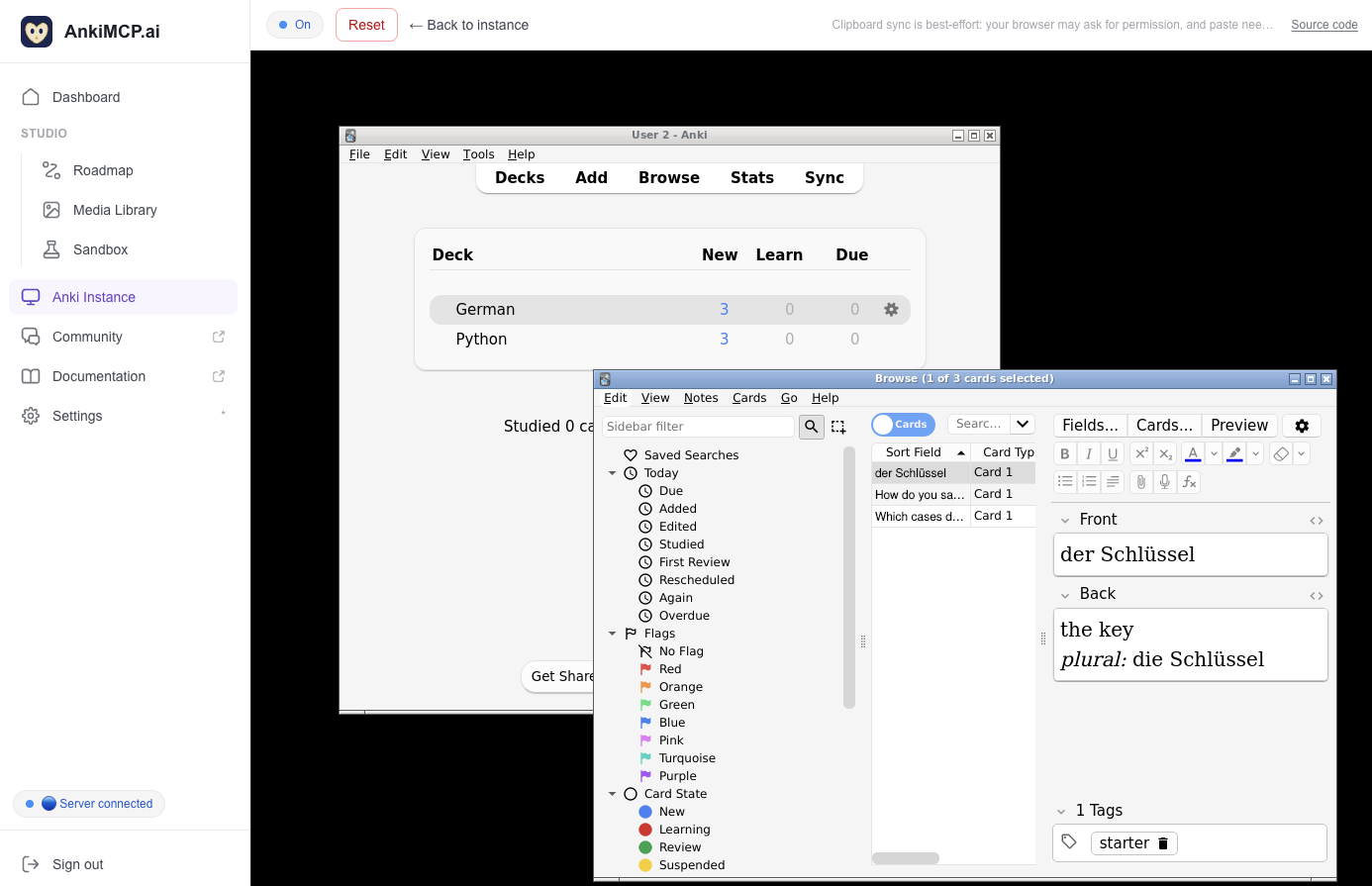The image size is (1372, 886).
Task: Sort by the Sort Field column header
Action: [921, 452]
